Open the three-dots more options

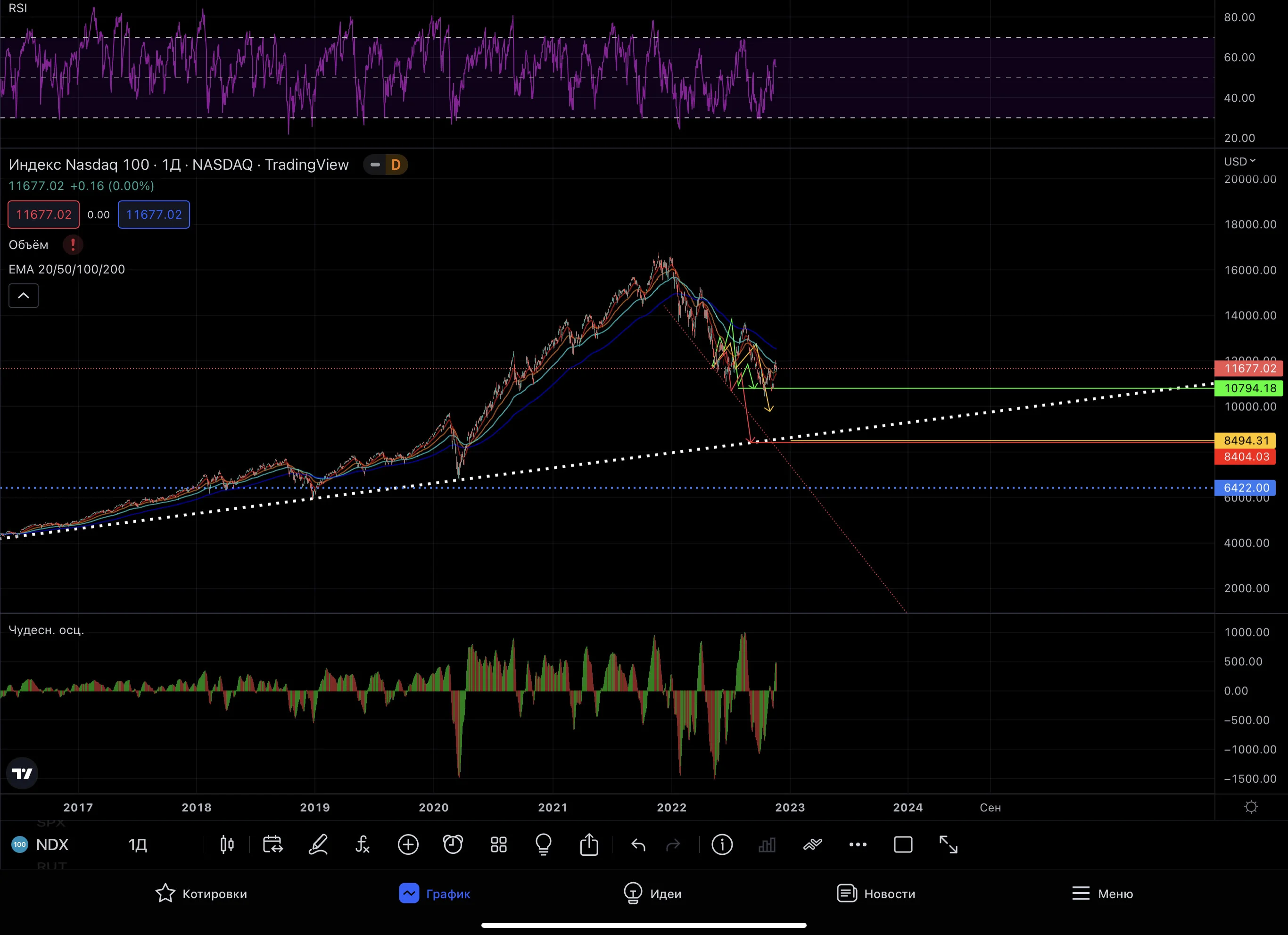[858, 844]
